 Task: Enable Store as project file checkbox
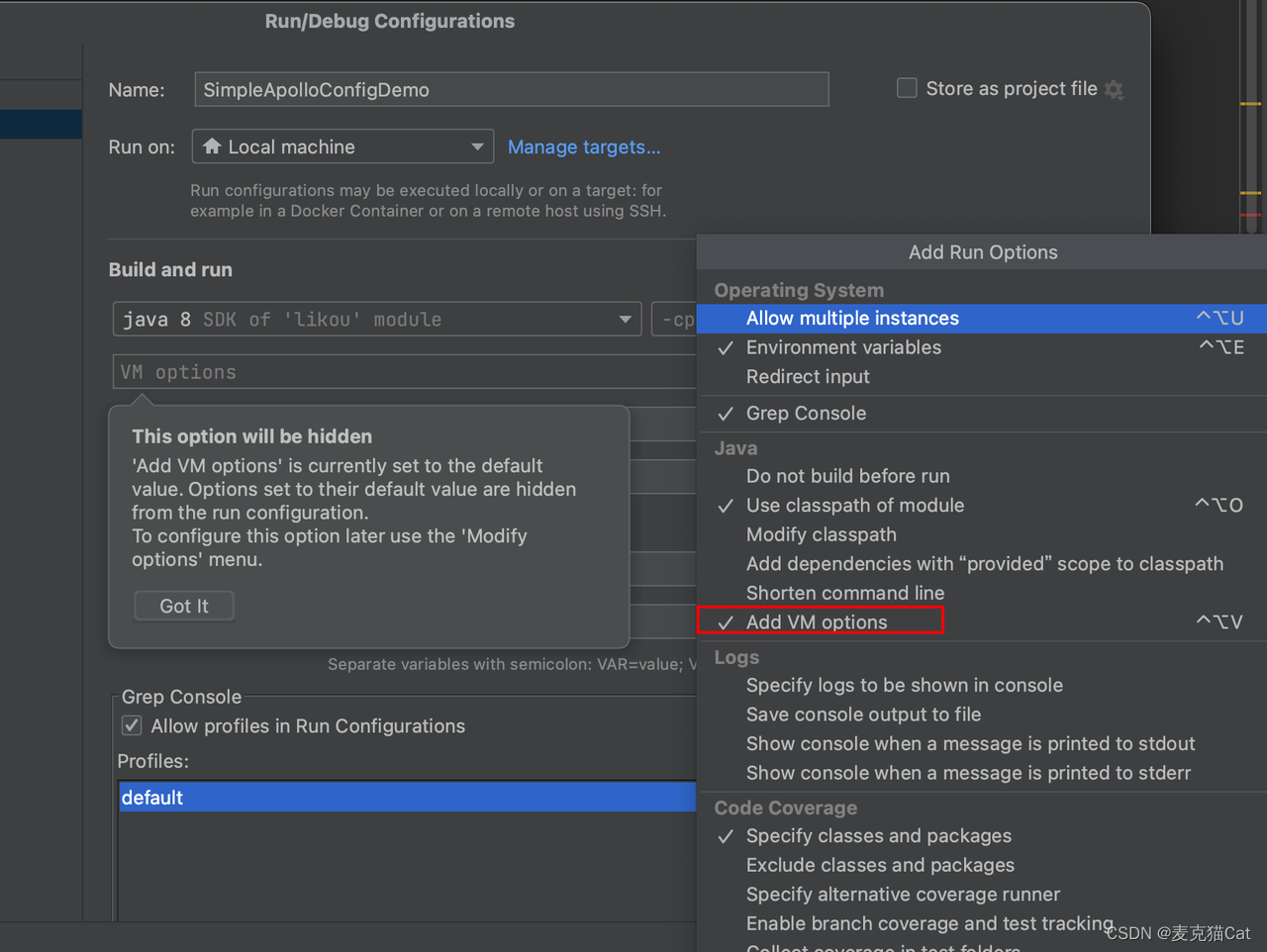[x=907, y=88]
